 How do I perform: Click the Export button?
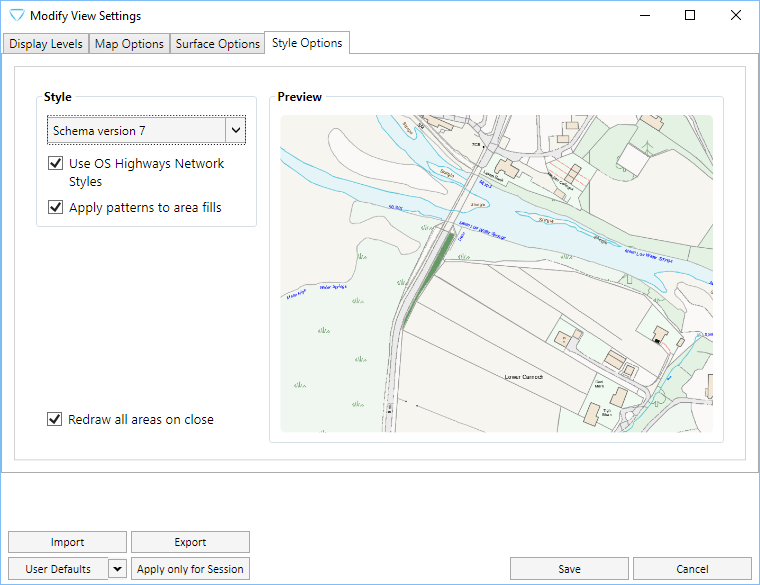click(x=190, y=542)
